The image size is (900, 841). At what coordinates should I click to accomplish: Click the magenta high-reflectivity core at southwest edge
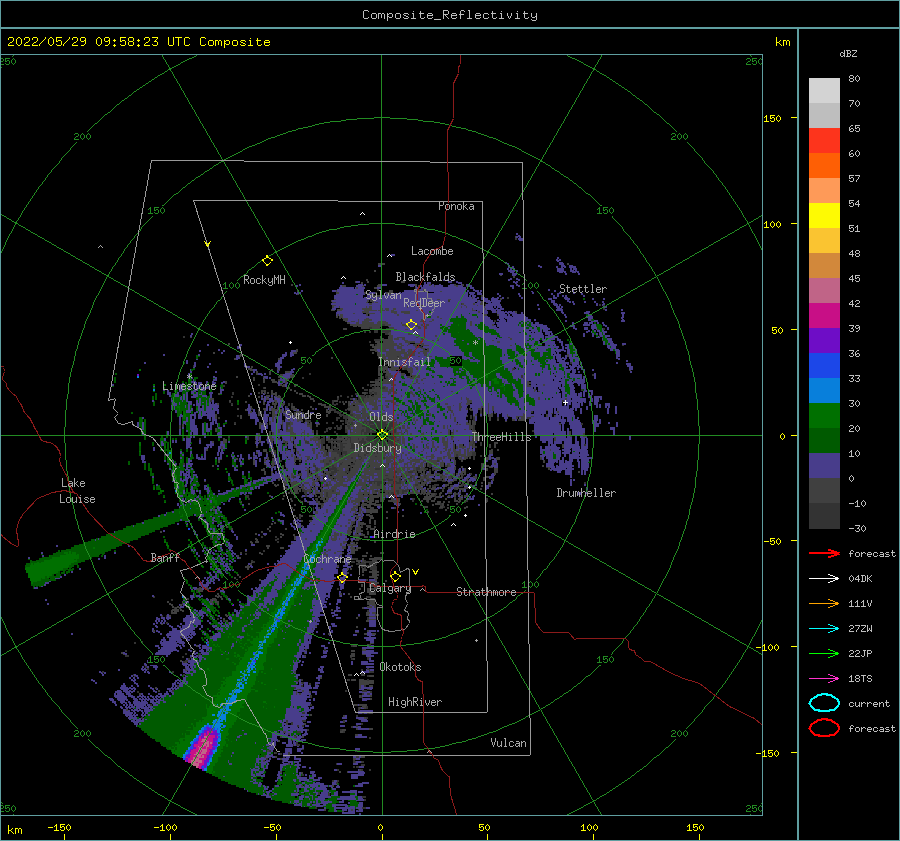pos(202,747)
